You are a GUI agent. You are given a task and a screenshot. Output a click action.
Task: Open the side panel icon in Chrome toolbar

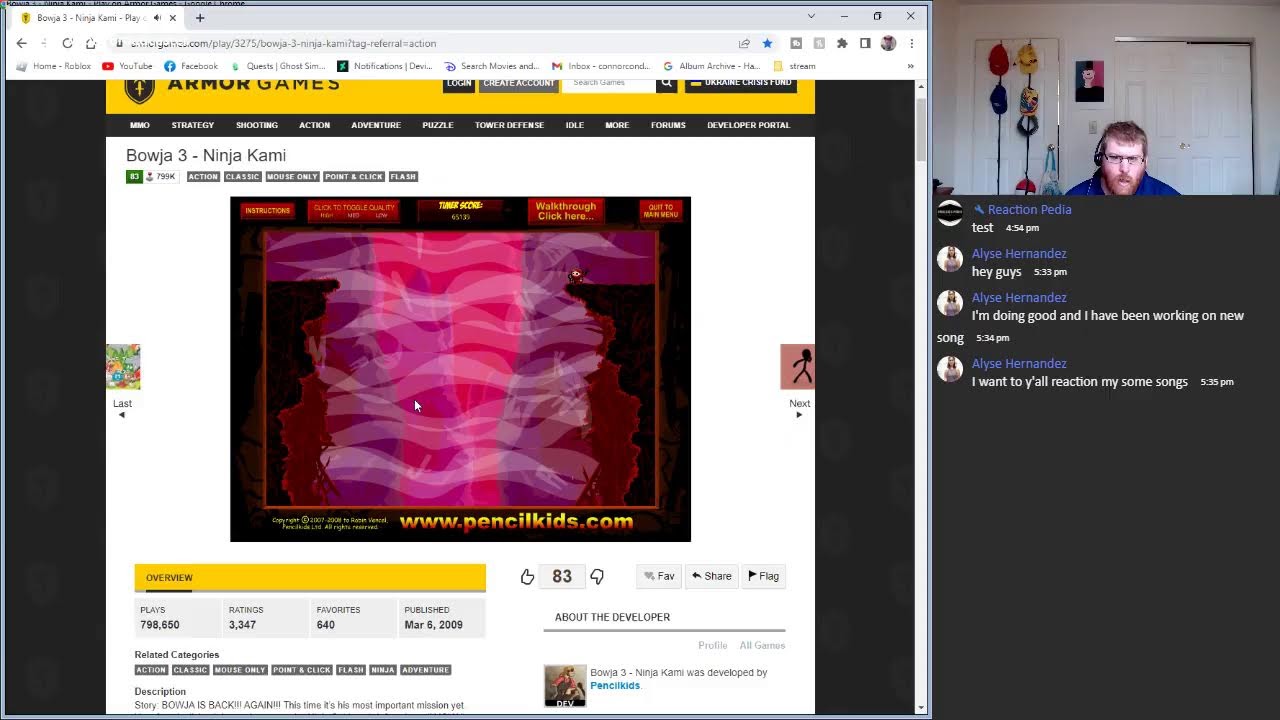pyautogui.click(x=865, y=43)
